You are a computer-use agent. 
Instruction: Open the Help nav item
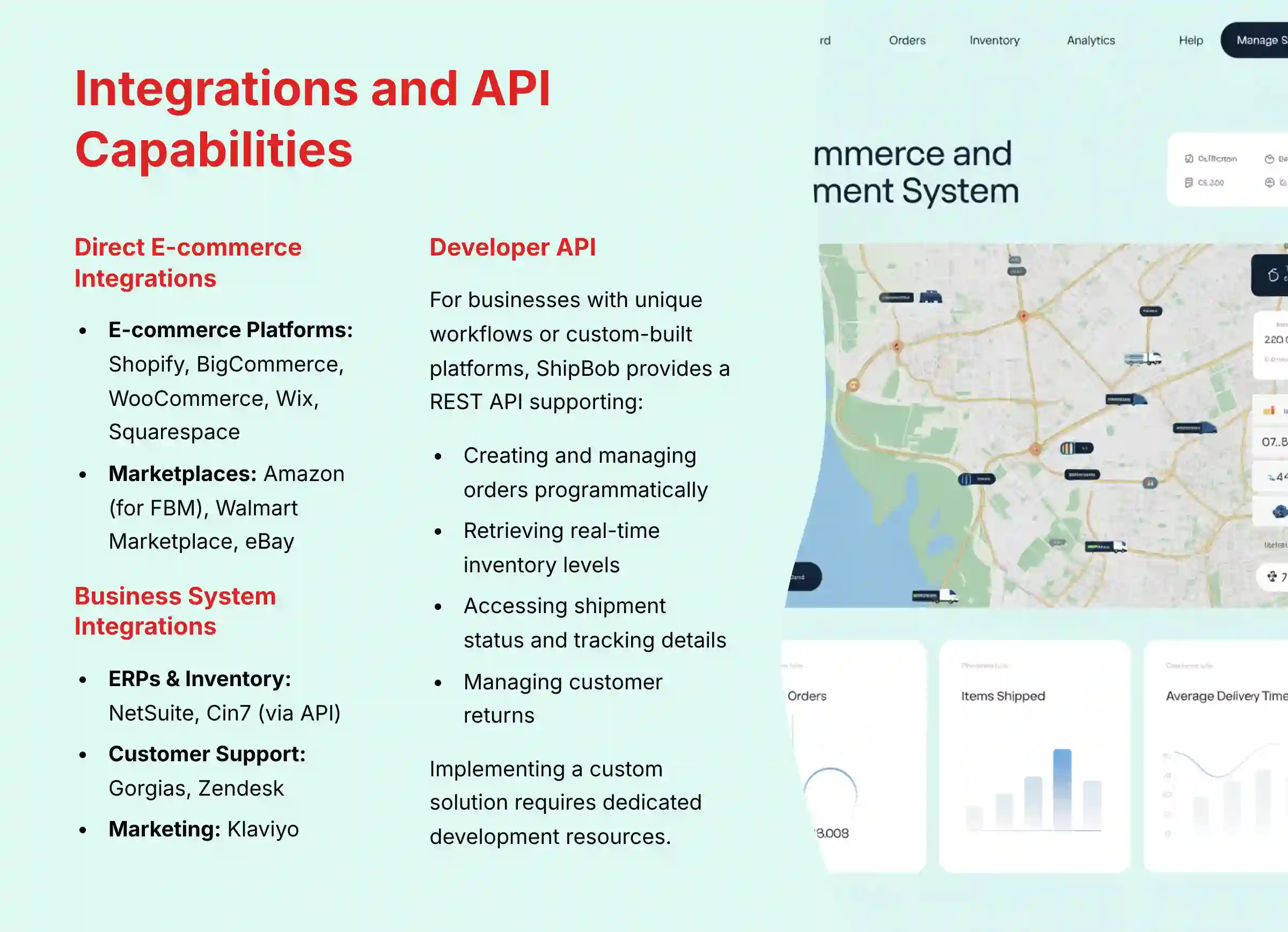coord(1191,40)
